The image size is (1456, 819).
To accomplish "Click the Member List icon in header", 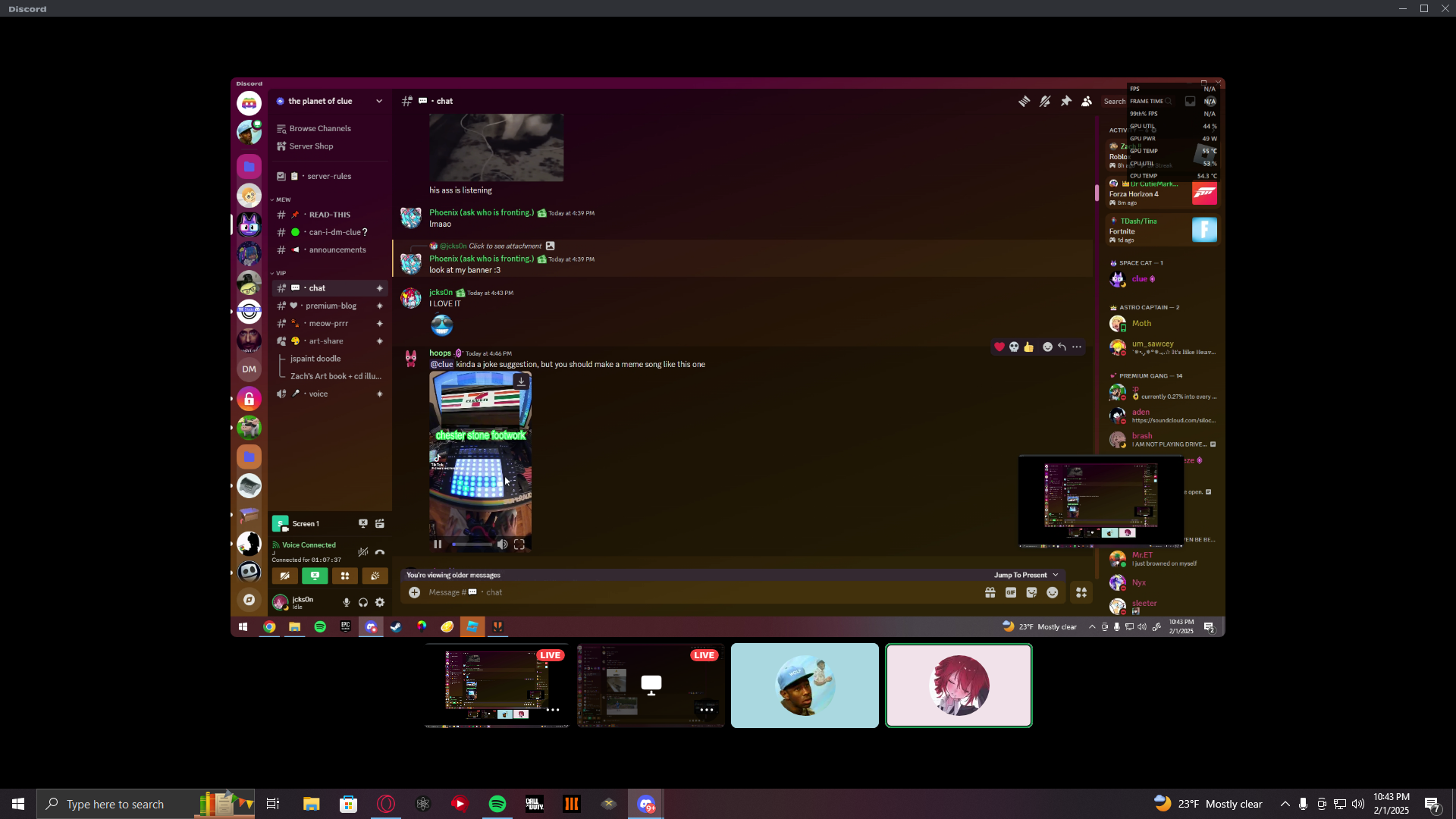I will [1087, 101].
